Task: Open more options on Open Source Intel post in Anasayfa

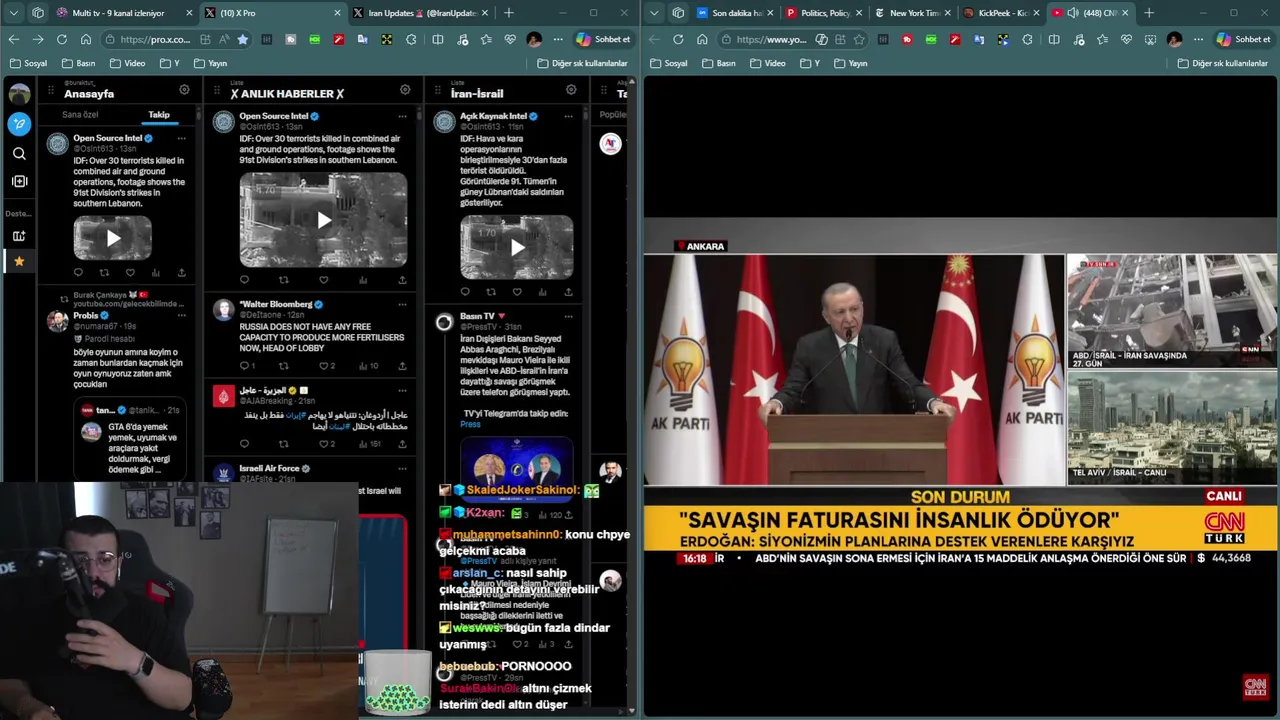Action: pos(181,138)
